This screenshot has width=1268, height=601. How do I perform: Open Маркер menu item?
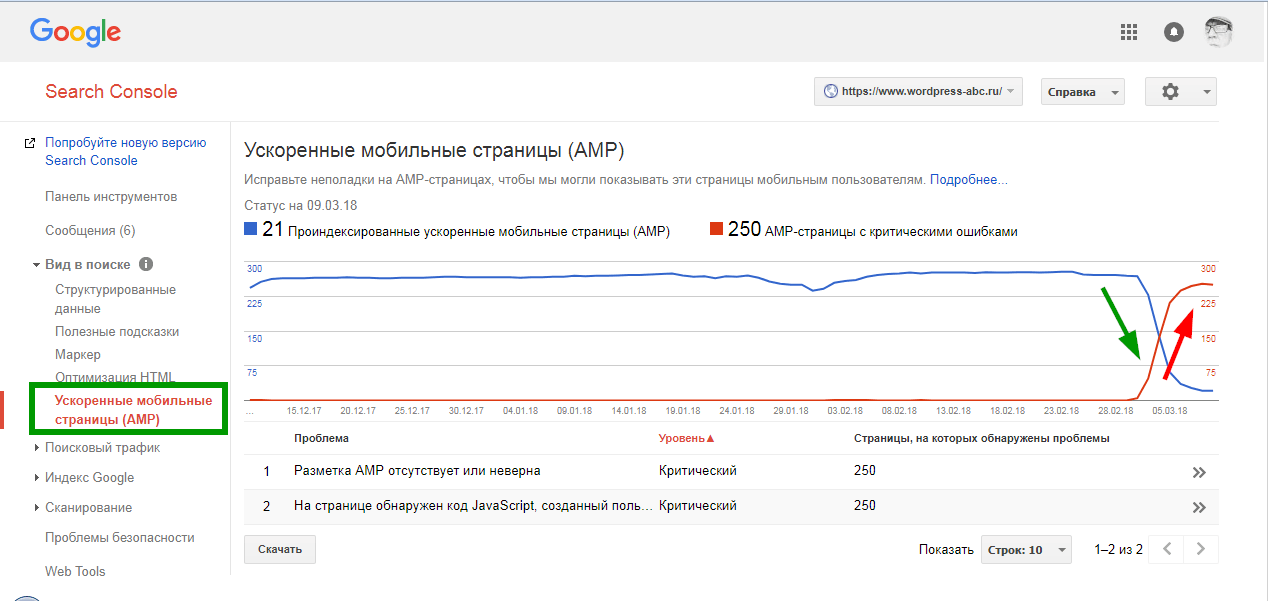[78, 355]
